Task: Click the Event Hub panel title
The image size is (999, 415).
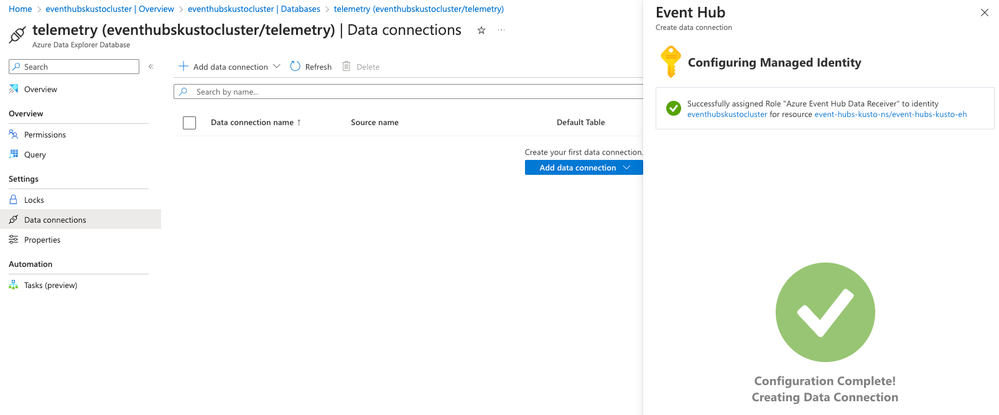Action: click(690, 12)
